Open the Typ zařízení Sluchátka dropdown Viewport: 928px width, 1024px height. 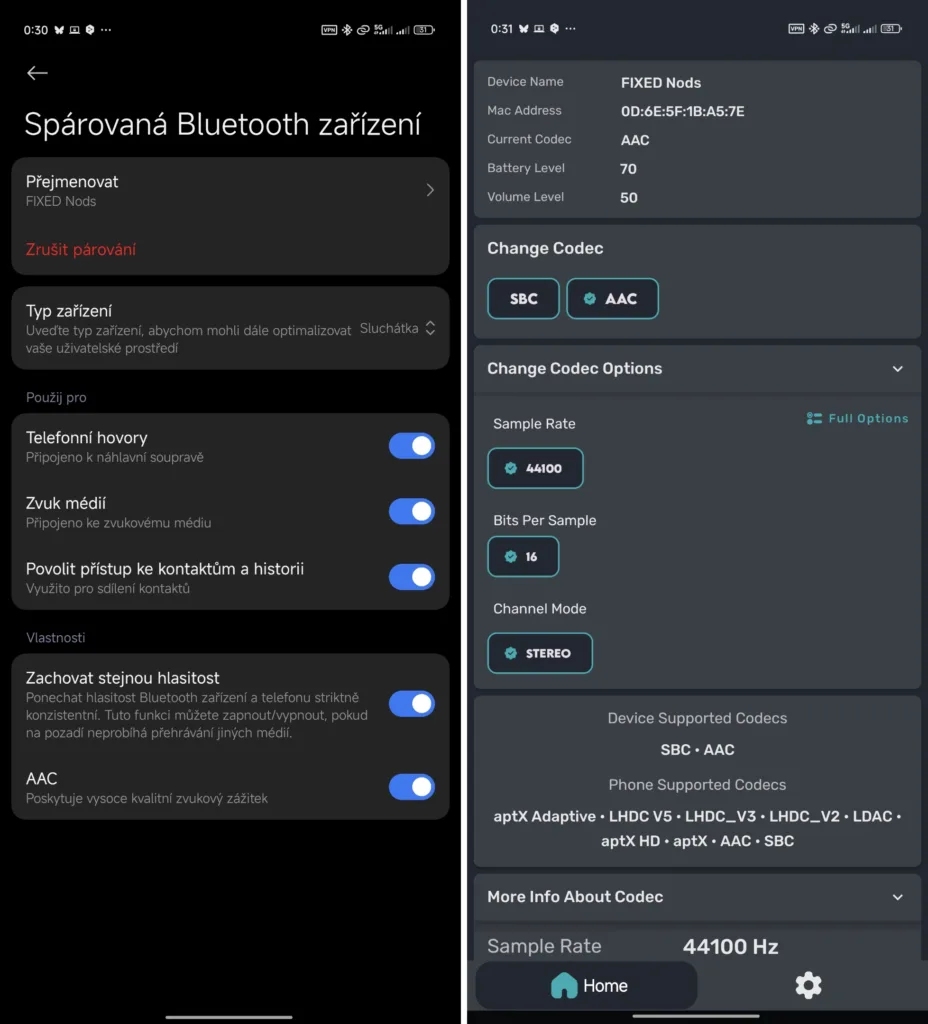pyautogui.click(x=397, y=328)
